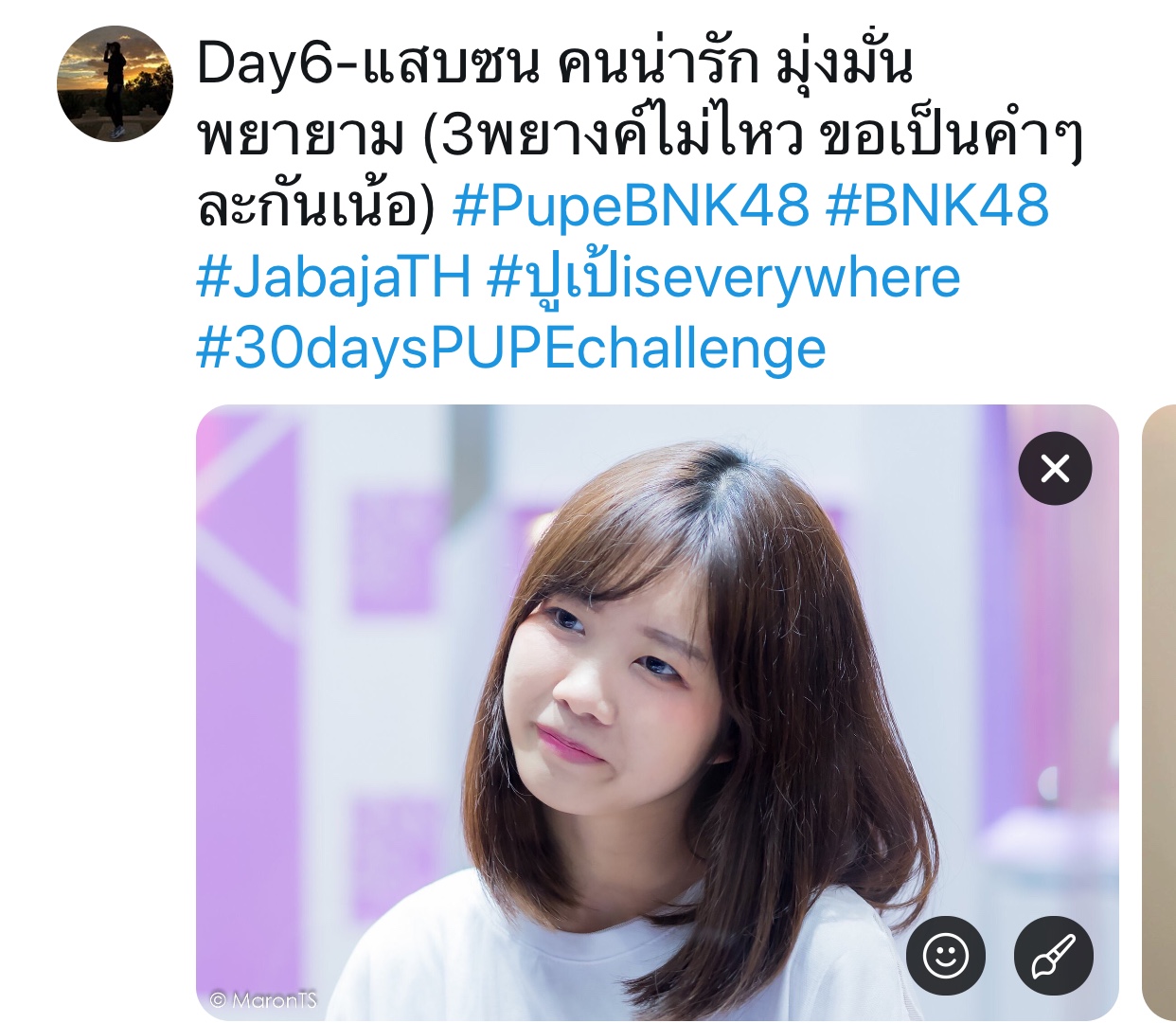Select the attached photo of the girl
Viewport: 1176px width, 1023px height.
pos(657,712)
